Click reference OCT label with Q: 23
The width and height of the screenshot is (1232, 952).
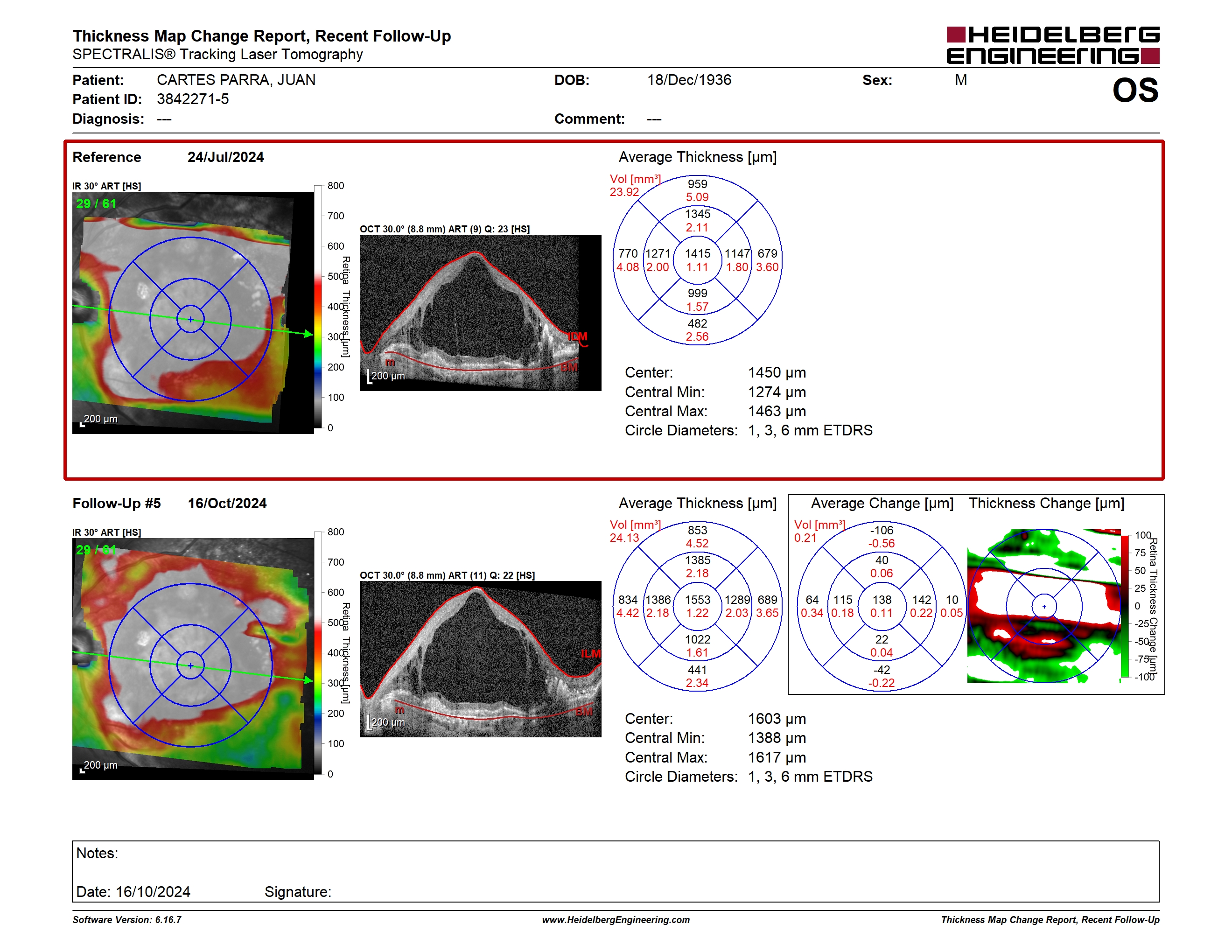445,229
